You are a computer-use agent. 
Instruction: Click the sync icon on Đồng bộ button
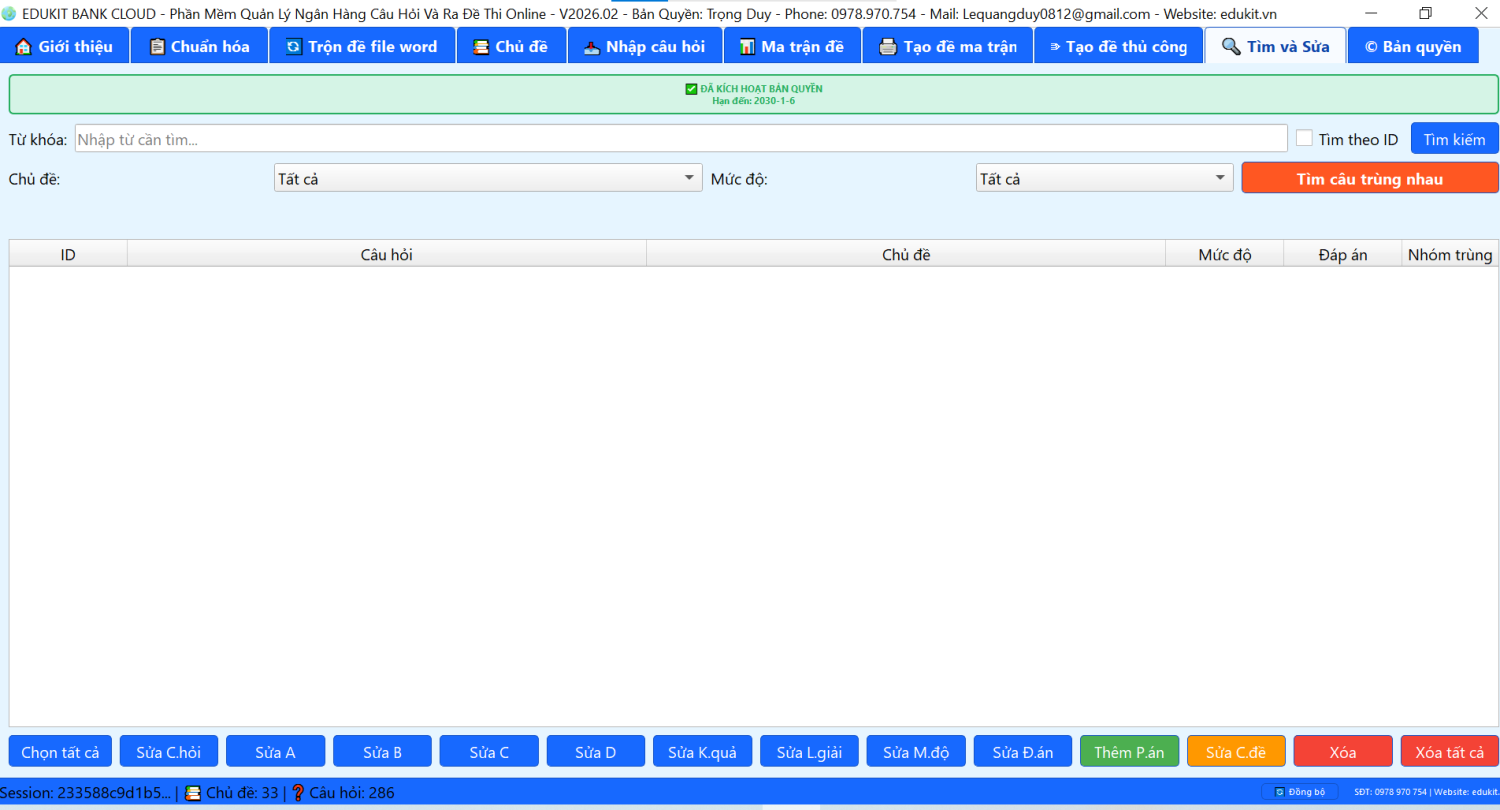tap(1279, 792)
